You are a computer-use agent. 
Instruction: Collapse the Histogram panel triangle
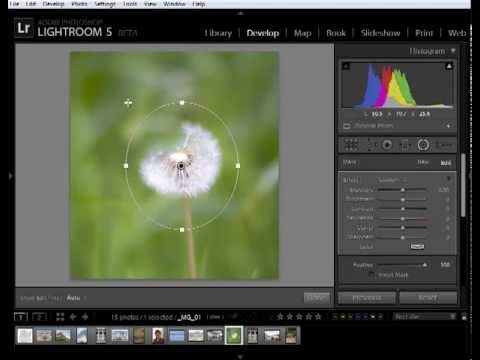[x=453, y=51]
